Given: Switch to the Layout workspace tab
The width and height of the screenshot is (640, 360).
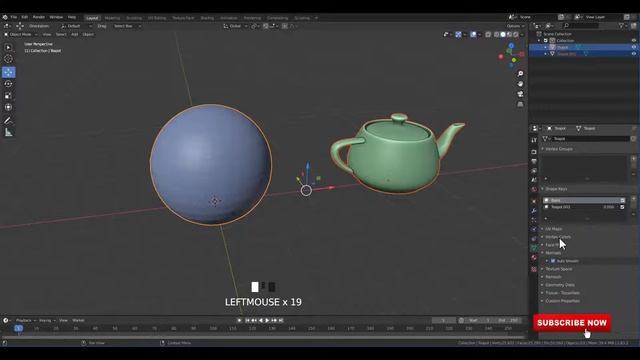Looking at the screenshot, I should click(92, 18).
